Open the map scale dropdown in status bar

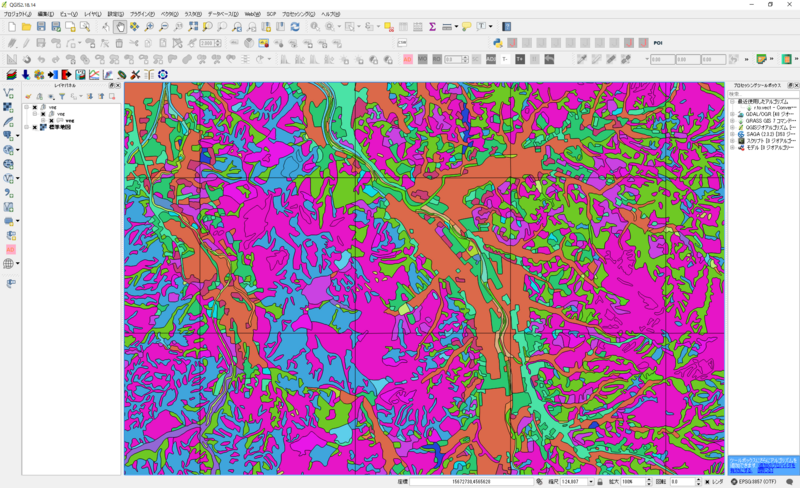tap(591, 482)
